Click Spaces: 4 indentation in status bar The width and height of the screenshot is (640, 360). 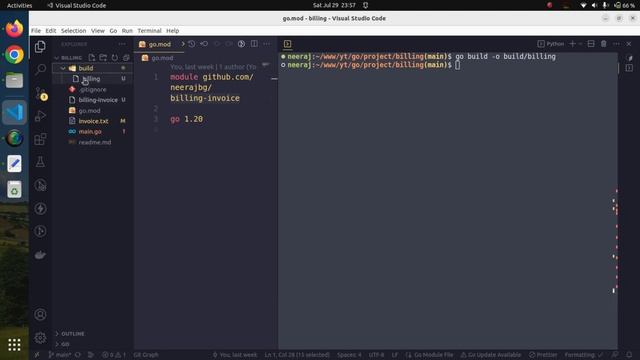pos(349,355)
